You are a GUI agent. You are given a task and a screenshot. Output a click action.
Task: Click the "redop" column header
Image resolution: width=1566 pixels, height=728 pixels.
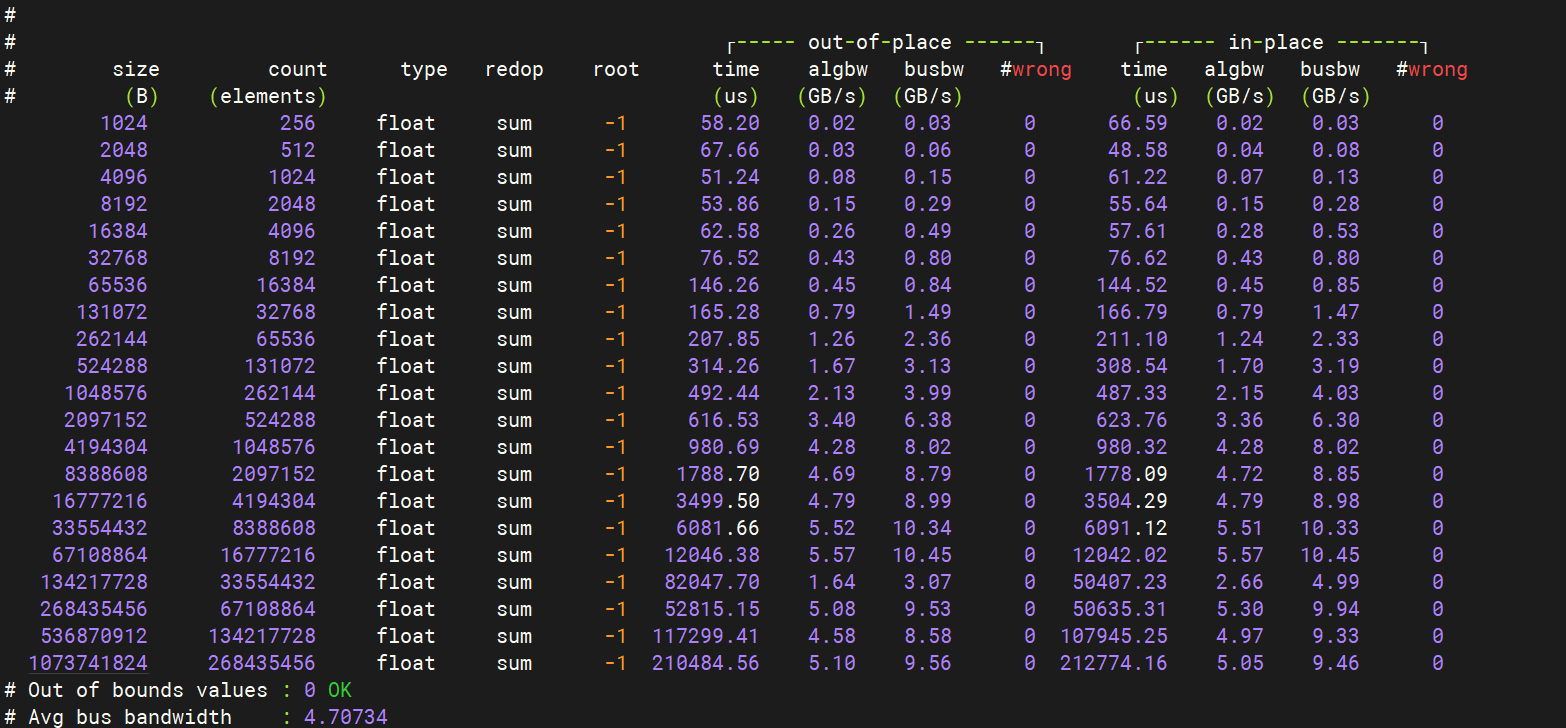514,70
